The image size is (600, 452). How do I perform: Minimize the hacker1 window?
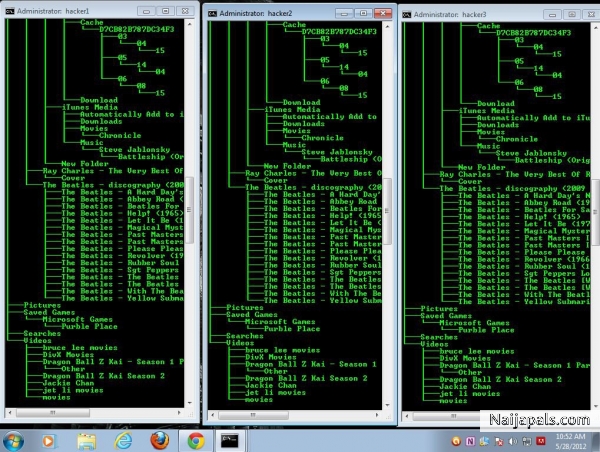click(x=146, y=11)
